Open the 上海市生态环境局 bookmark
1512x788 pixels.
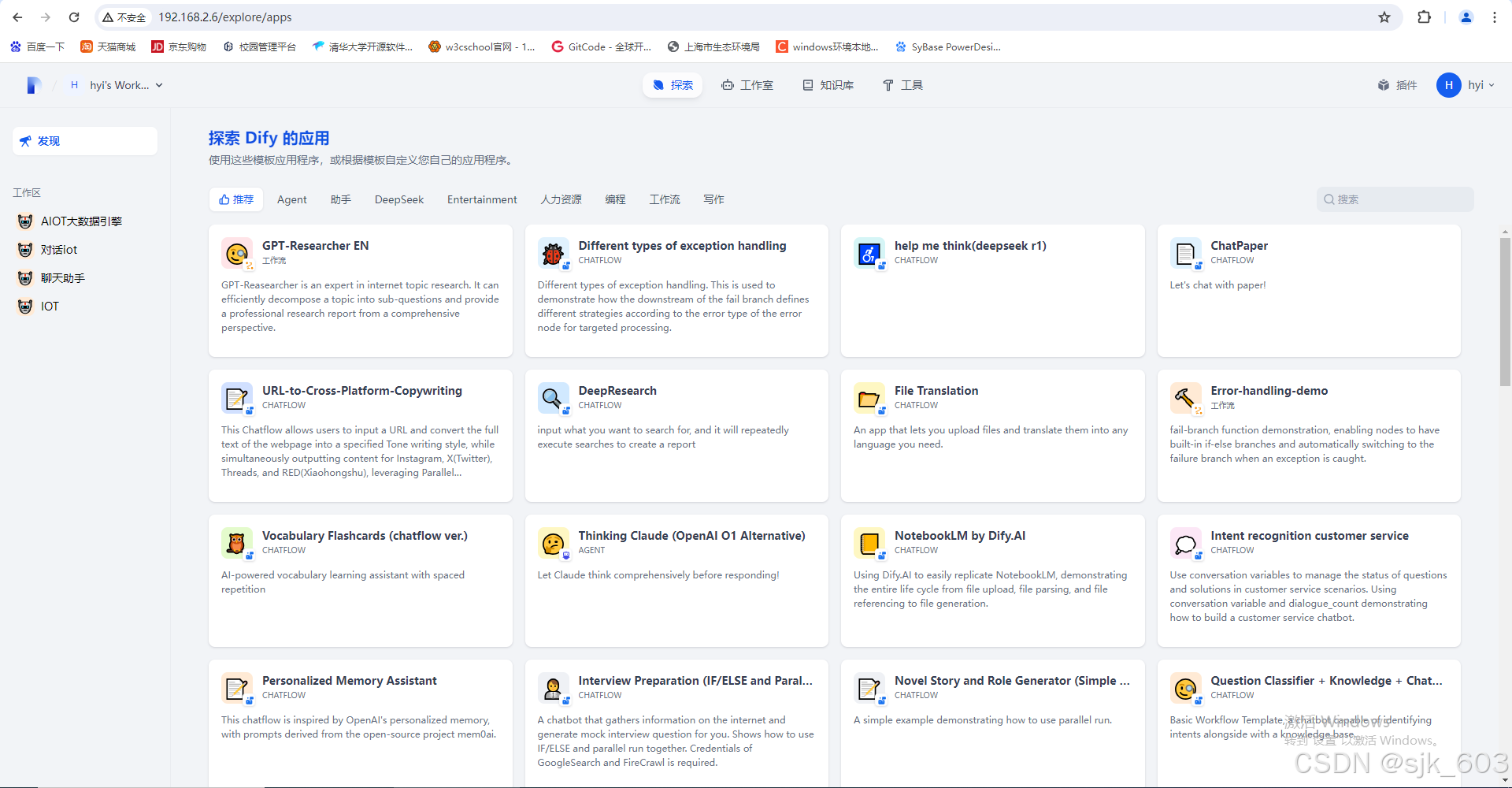[x=713, y=46]
